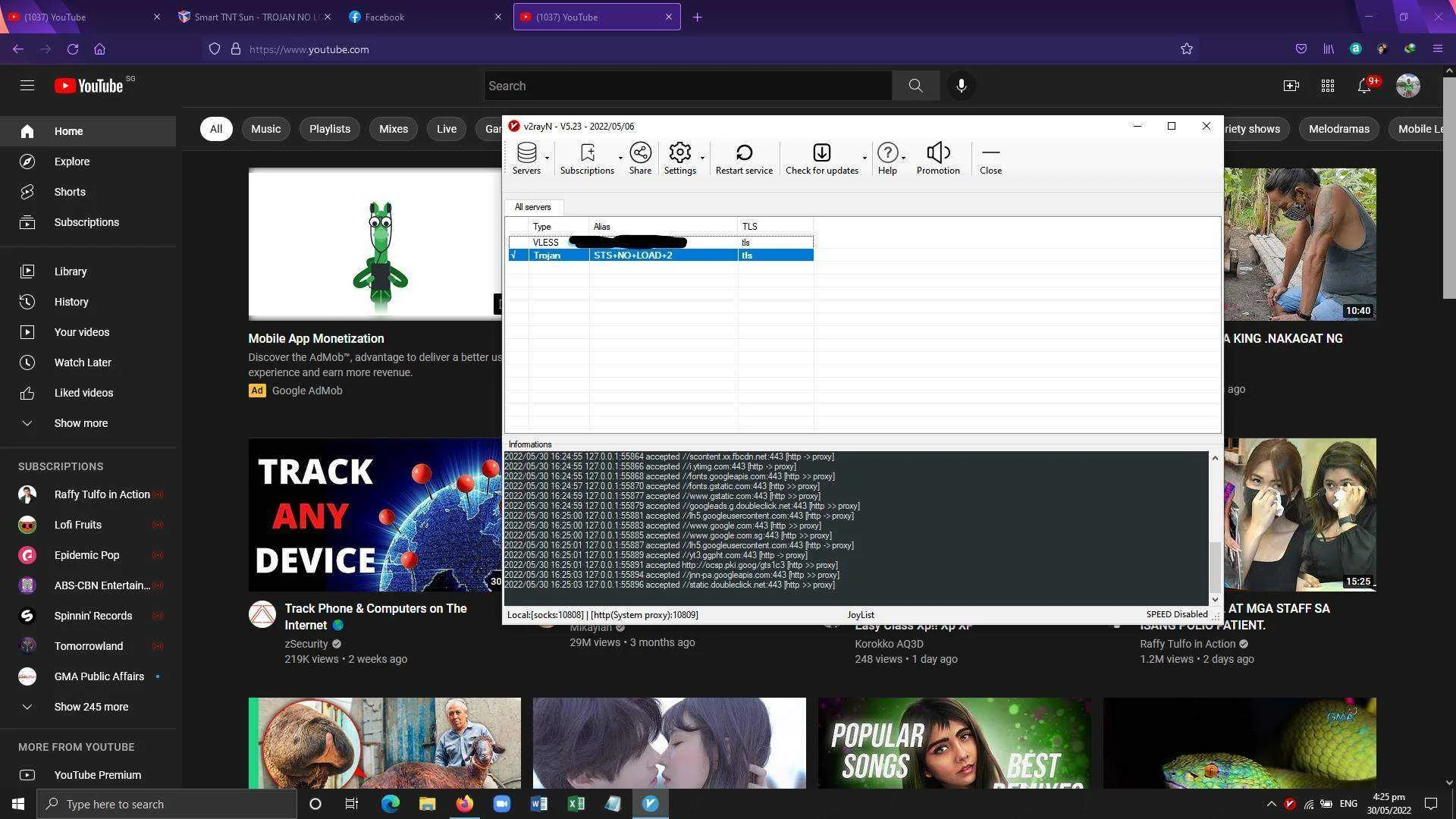The width and height of the screenshot is (1456, 819).
Task: Open the Spinnin' Records subscription
Action: click(x=88, y=616)
